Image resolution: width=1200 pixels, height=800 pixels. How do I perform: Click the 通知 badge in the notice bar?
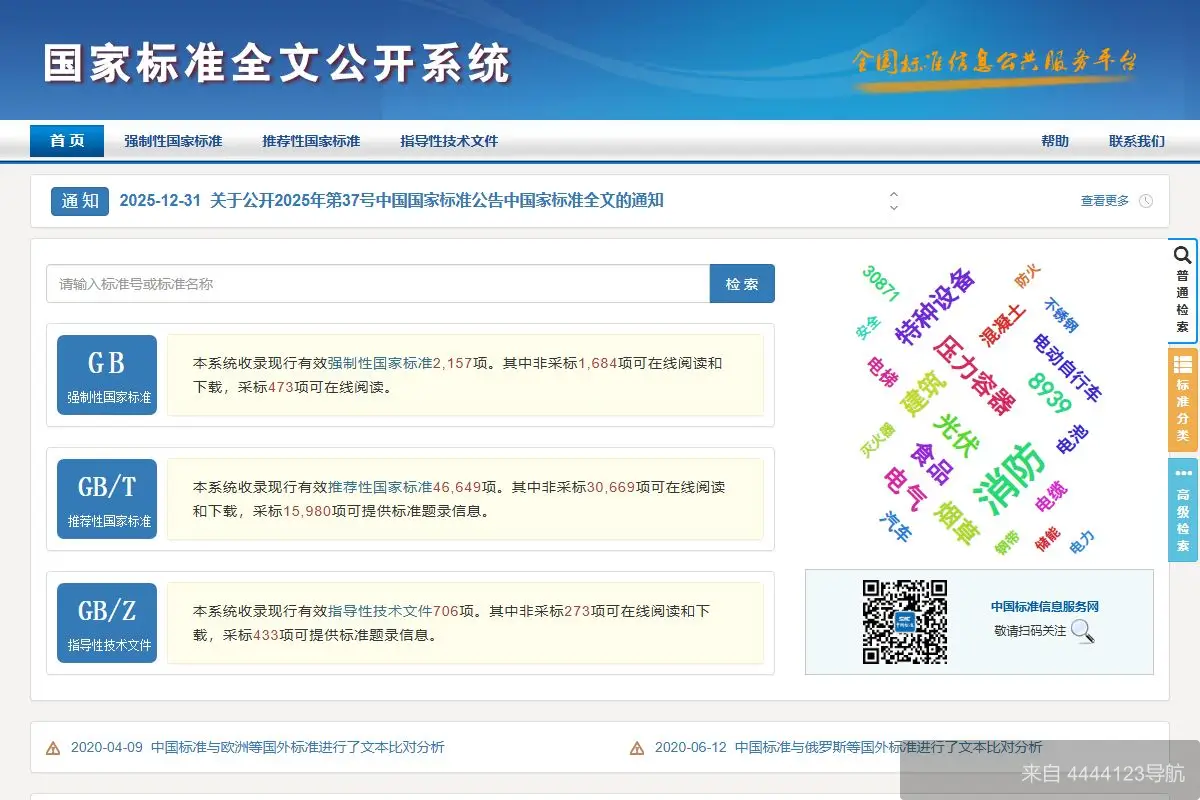(79, 201)
